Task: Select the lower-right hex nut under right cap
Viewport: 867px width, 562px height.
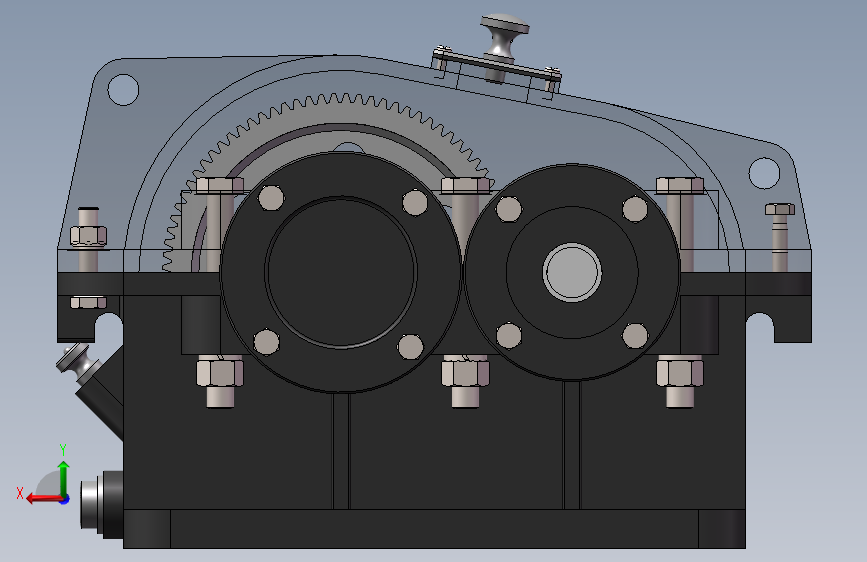Action: click(x=680, y=372)
